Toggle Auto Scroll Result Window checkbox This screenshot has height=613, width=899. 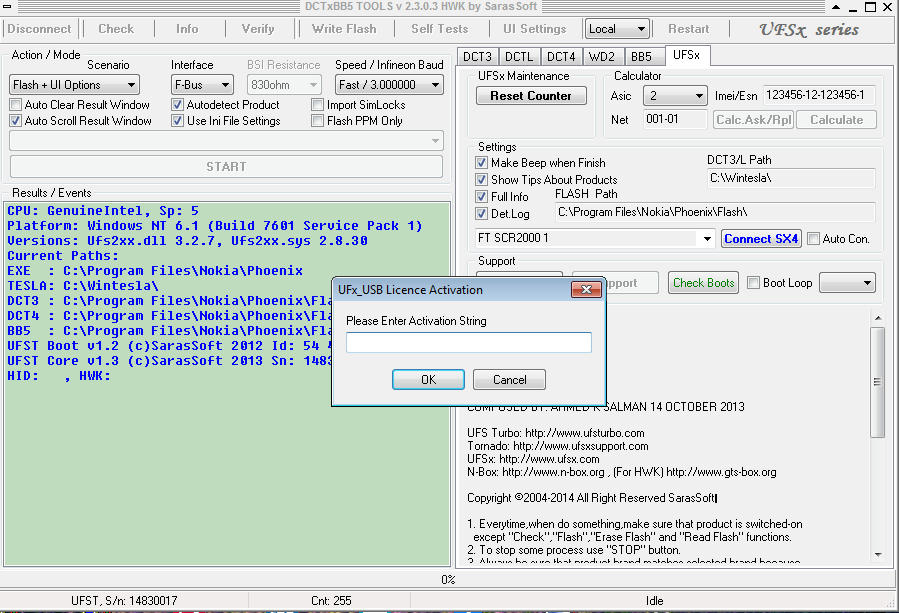click(15, 121)
